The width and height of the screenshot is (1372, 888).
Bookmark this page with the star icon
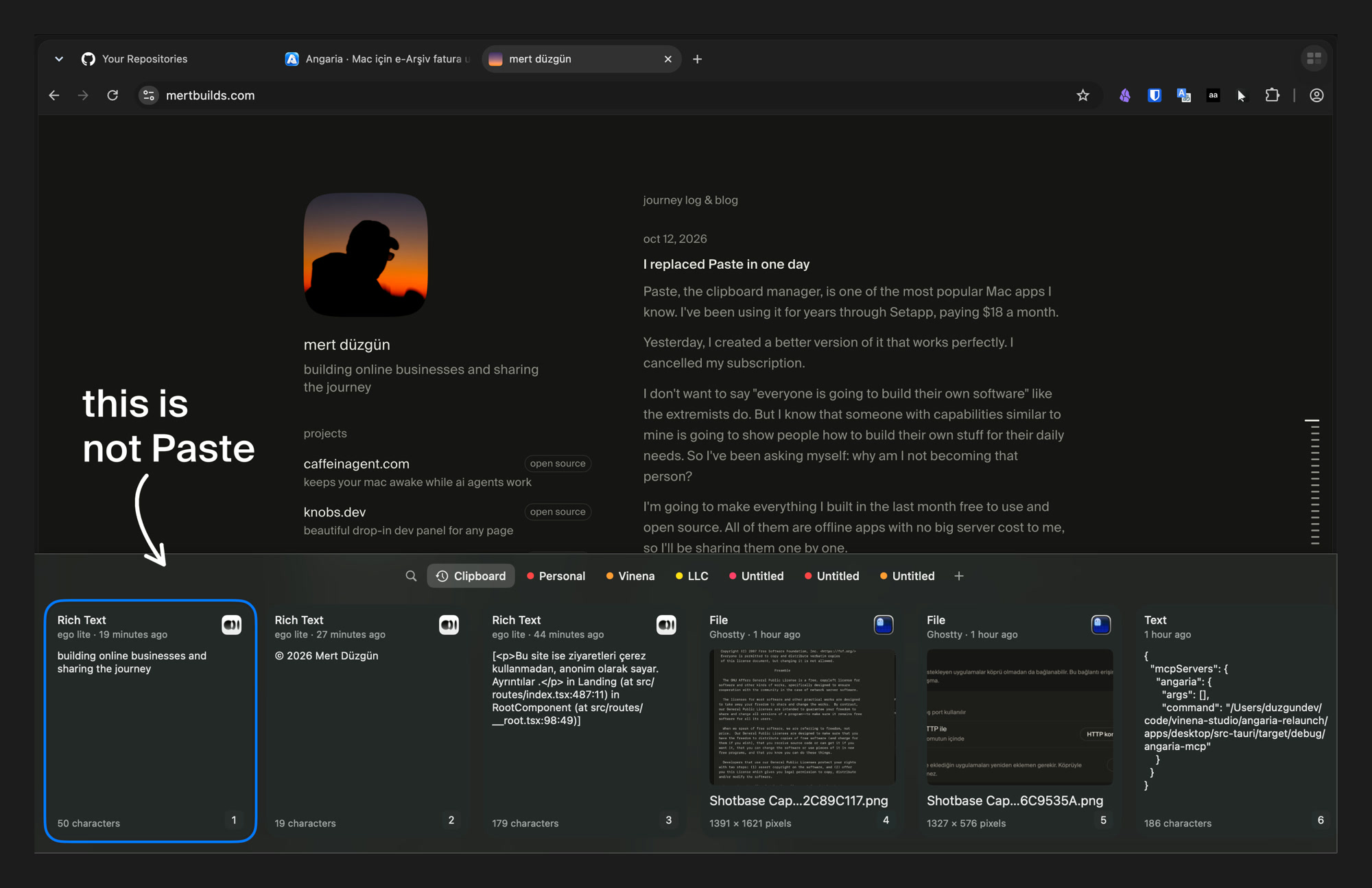pyautogui.click(x=1083, y=95)
